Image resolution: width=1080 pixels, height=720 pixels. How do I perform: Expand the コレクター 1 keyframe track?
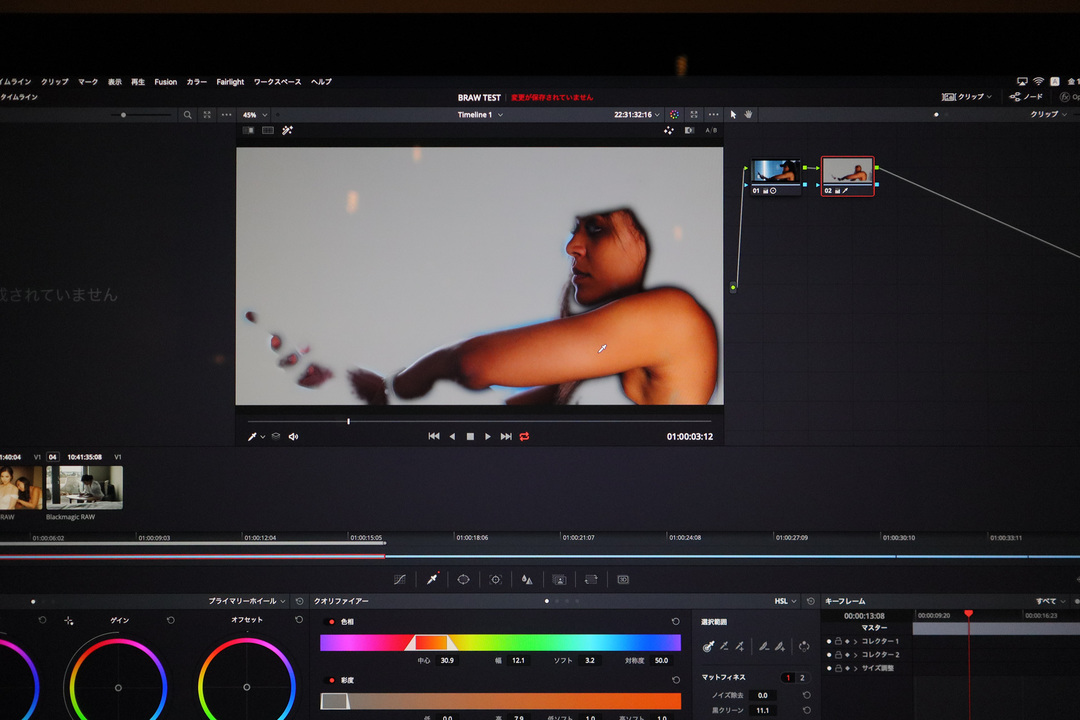(855, 641)
